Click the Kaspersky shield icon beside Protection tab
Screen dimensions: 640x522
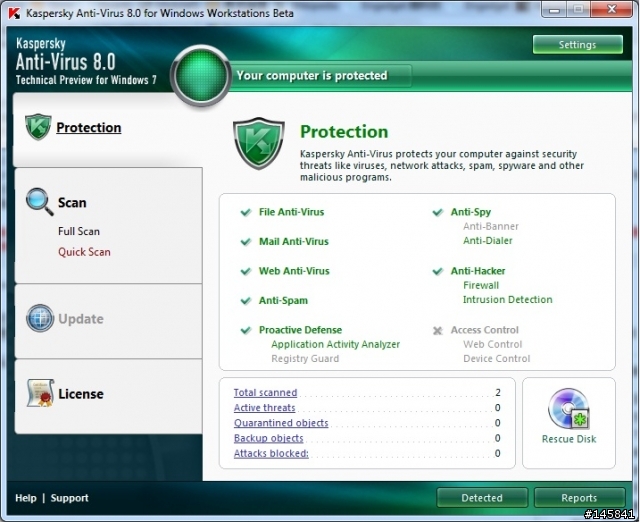coord(38,127)
